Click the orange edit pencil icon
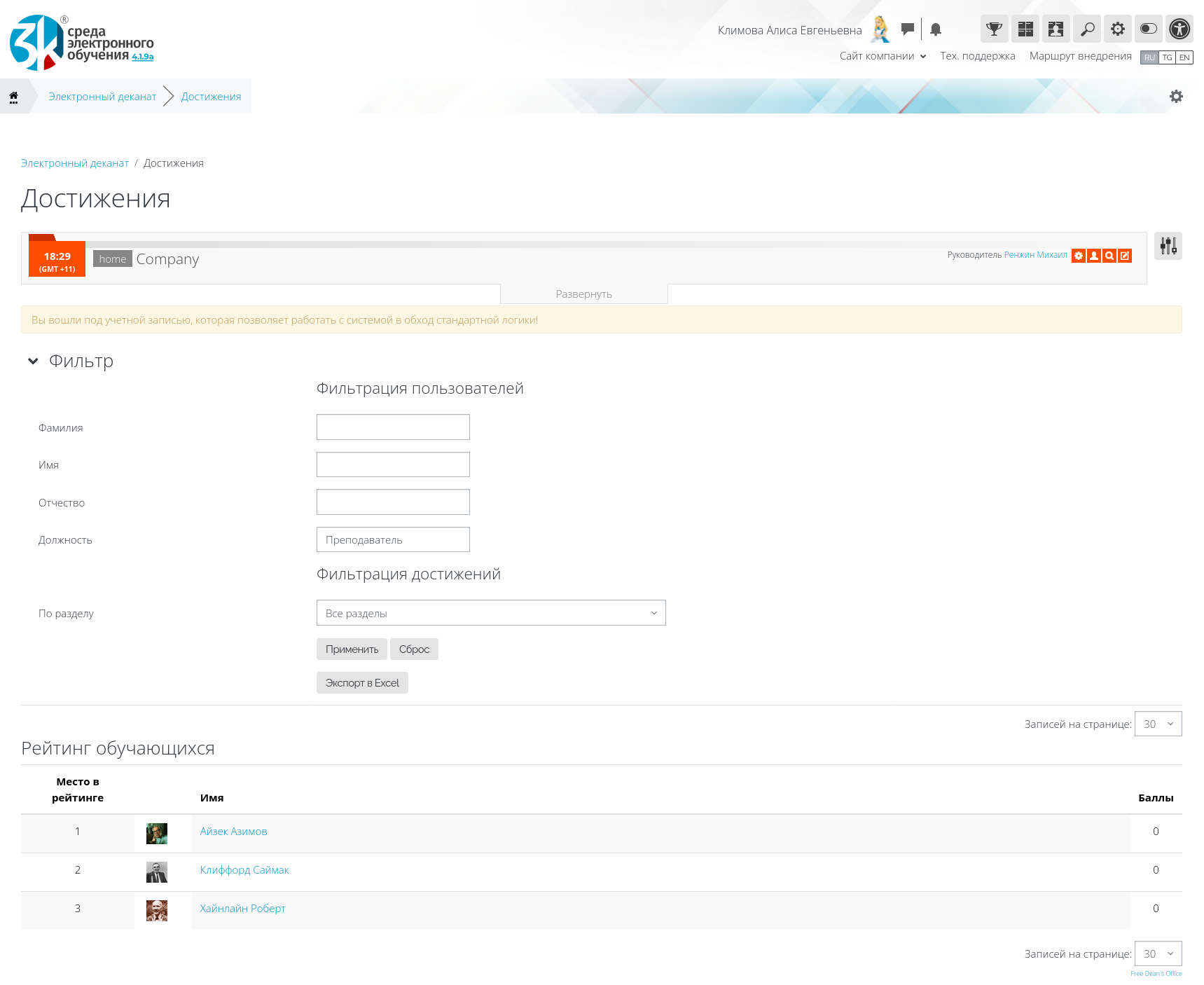This screenshot has height=985, width=1204. (1125, 256)
